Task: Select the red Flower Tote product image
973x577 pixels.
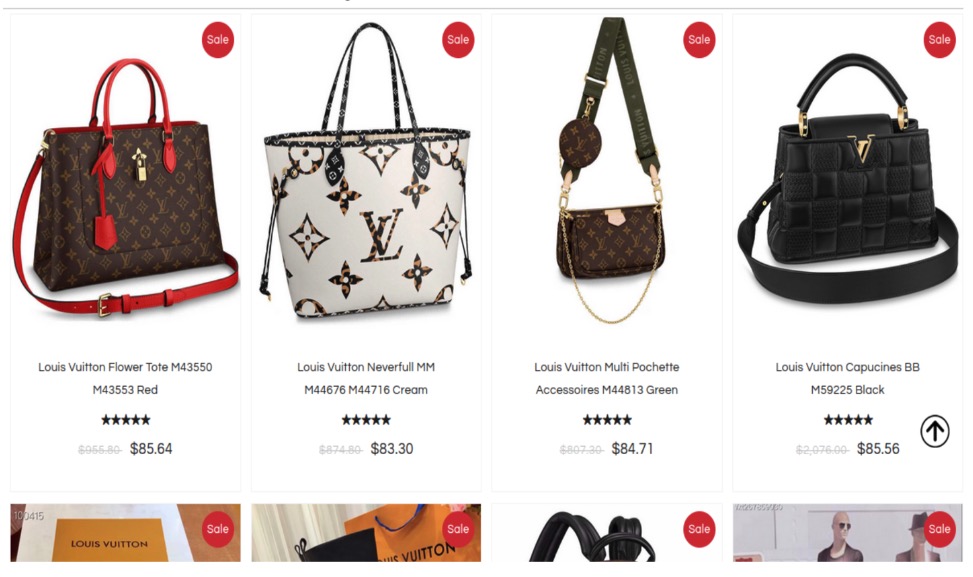Action: [x=125, y=186]
